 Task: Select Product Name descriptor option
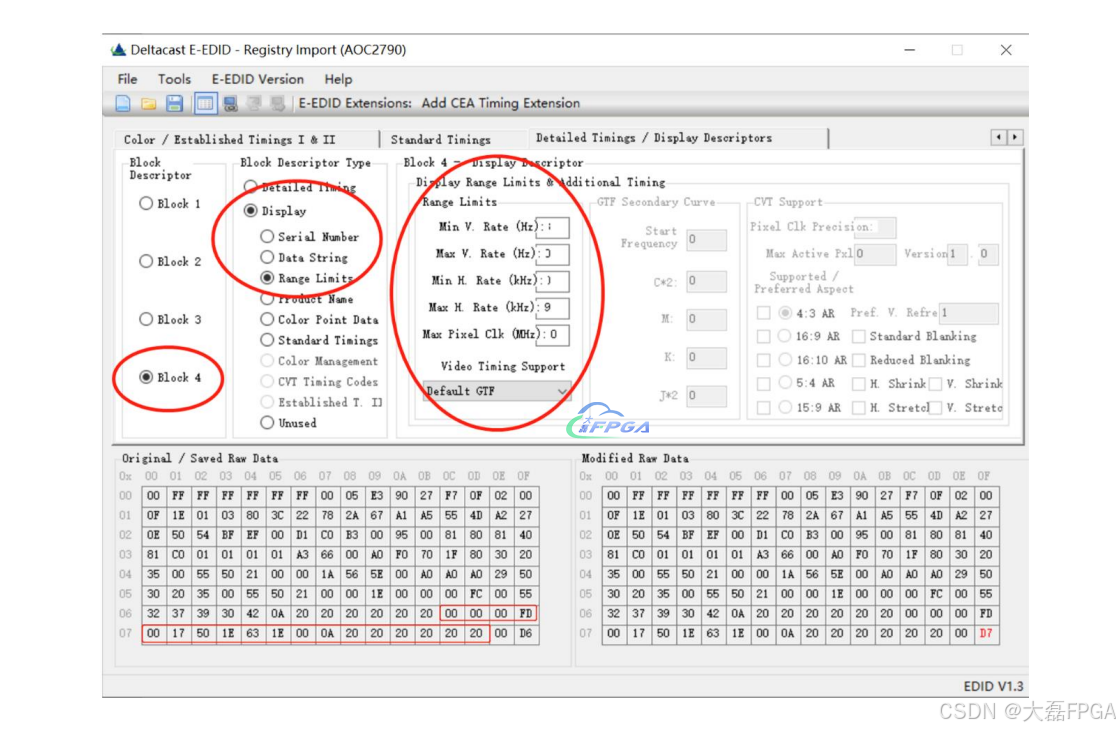267,298
